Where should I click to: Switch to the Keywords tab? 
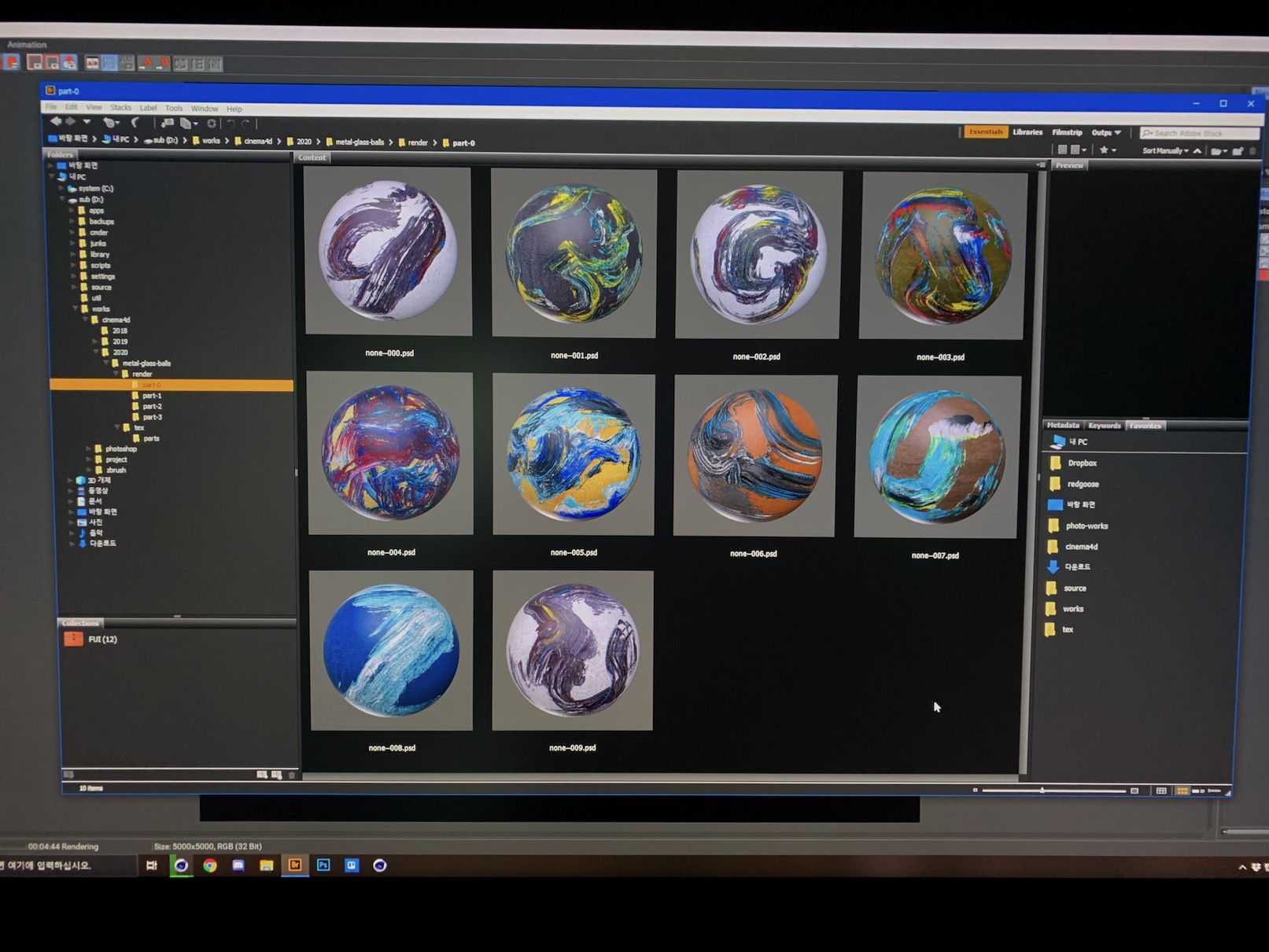(x=1104, y=426)
